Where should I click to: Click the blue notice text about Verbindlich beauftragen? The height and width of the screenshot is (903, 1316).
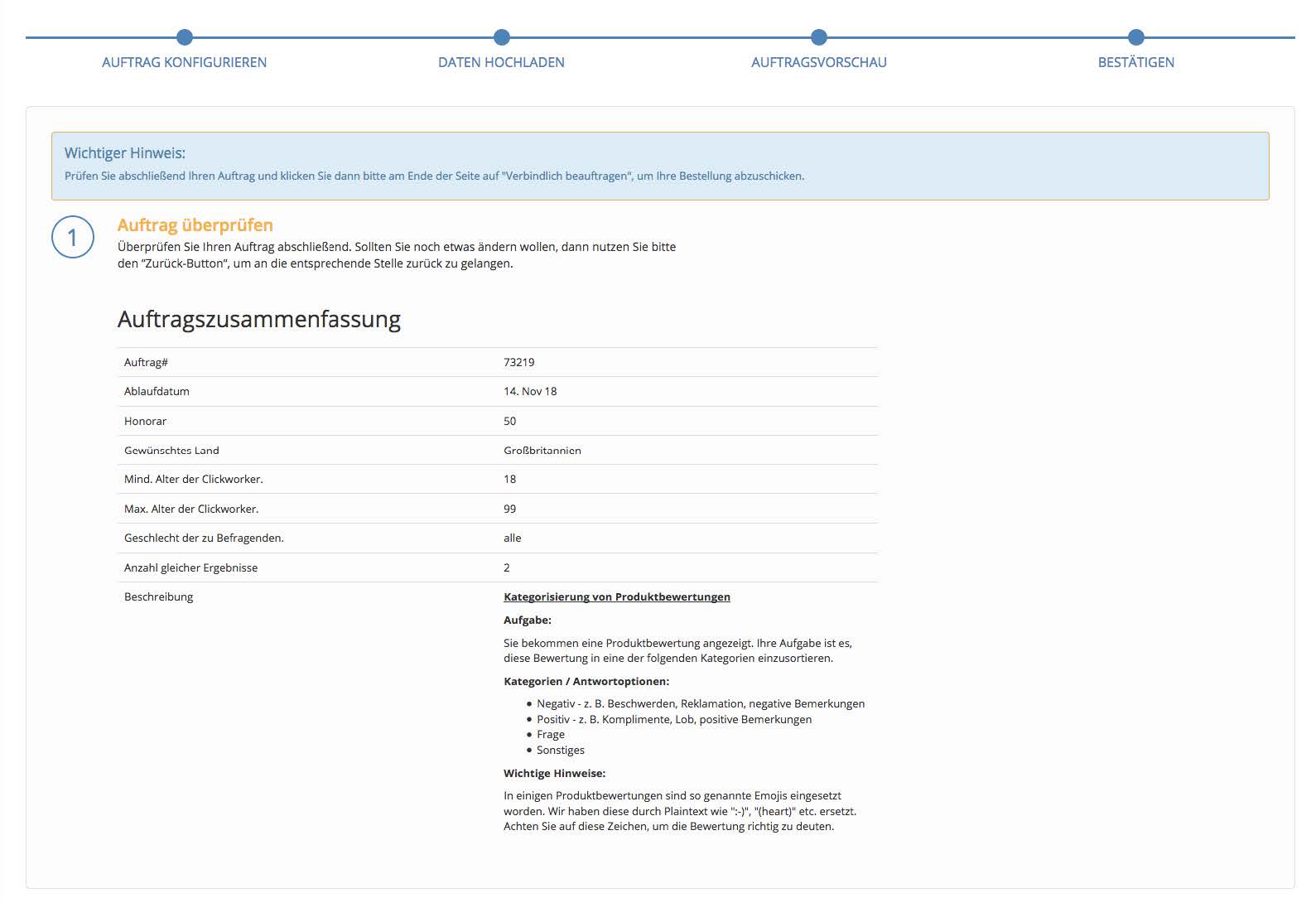[x=434, y=176]
